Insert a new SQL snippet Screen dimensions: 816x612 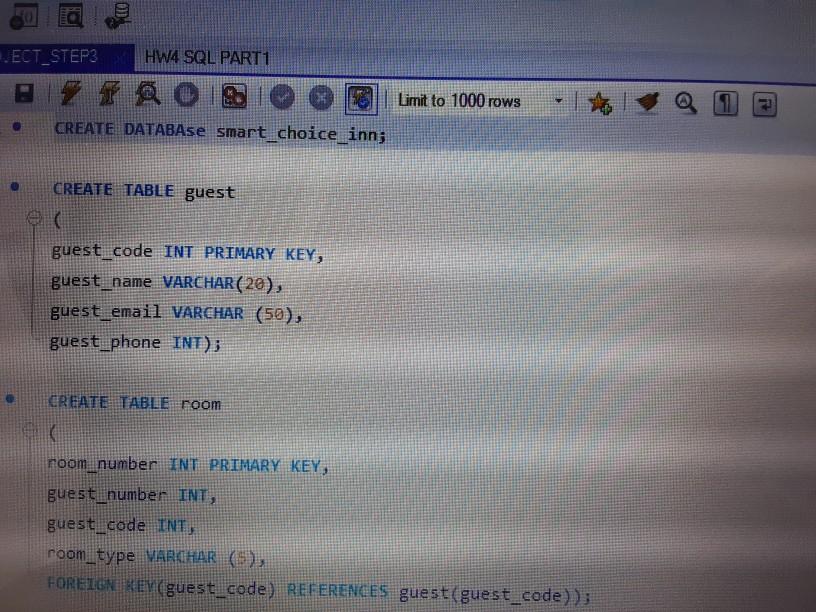click(x=600, y=100)
